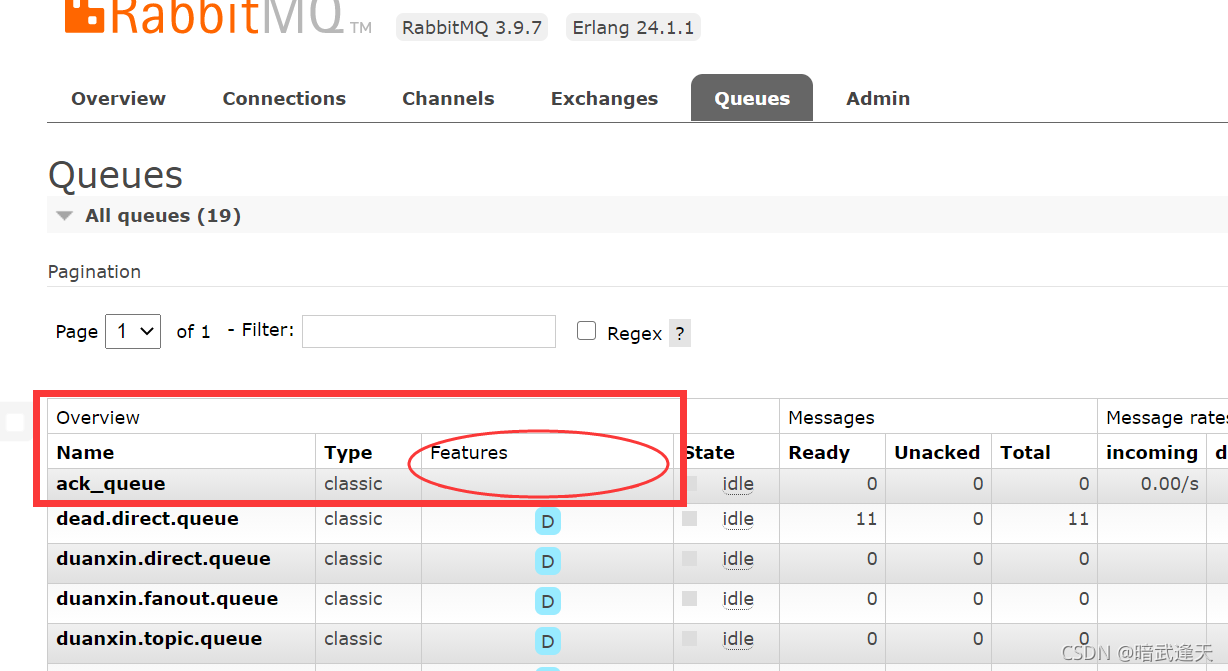Sort queues by Type column header
1228x671 pixels.
tap(348, 453)
